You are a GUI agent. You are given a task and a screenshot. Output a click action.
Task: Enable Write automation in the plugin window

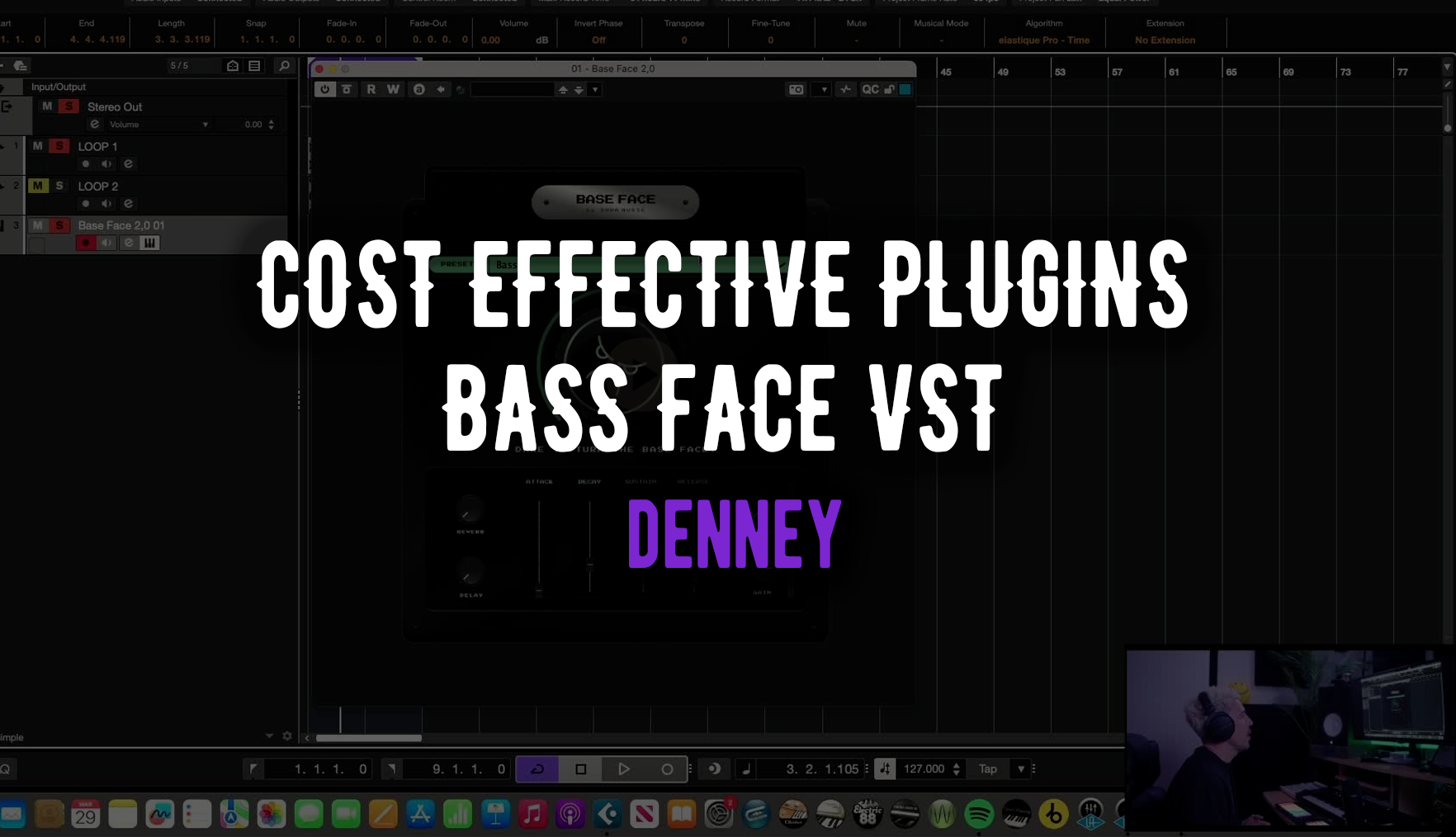point(393,89)
